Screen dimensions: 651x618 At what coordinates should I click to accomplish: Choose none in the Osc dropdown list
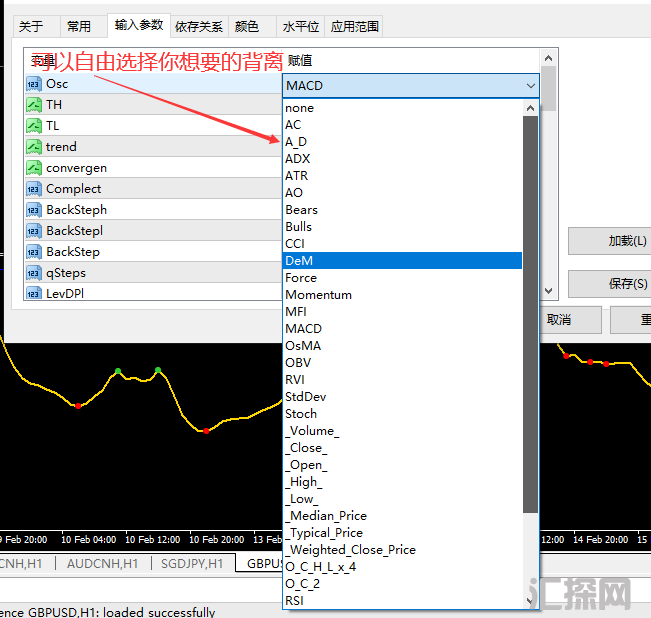click(402, 108)
